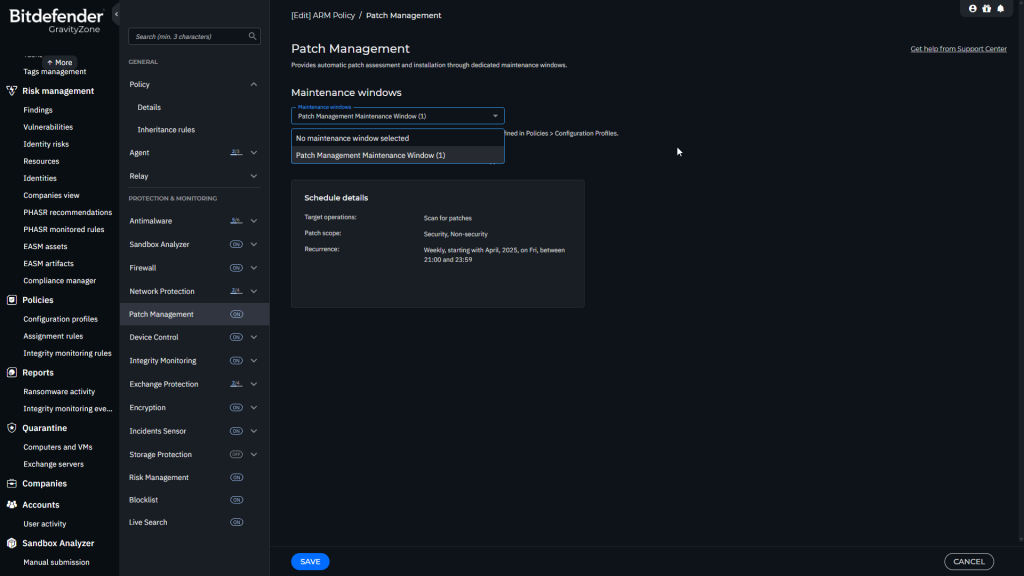
Task: Collapse the Policy section chevron
Action: pos(253,85)
